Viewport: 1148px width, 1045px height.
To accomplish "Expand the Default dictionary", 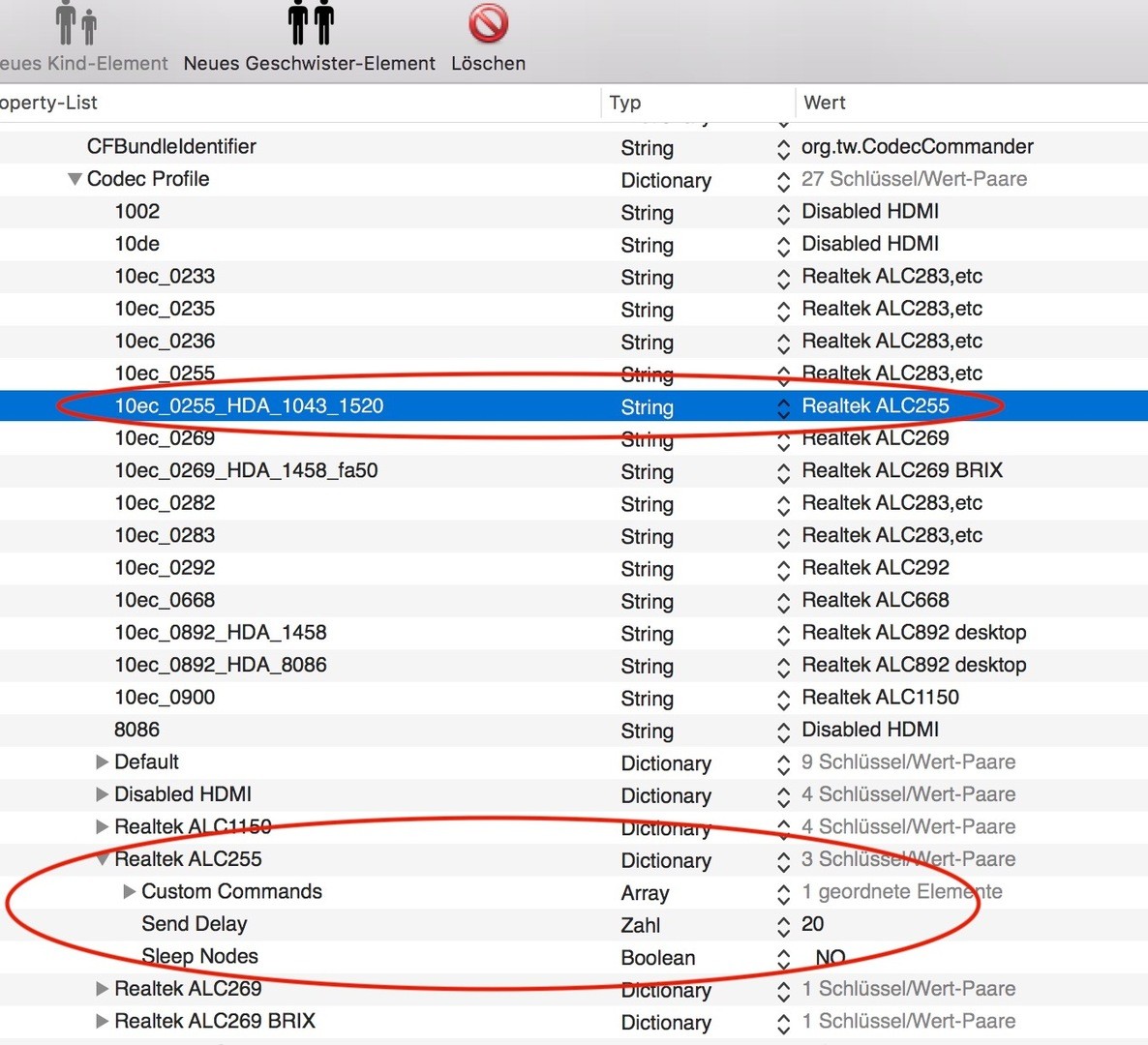I will pos(103,761).
